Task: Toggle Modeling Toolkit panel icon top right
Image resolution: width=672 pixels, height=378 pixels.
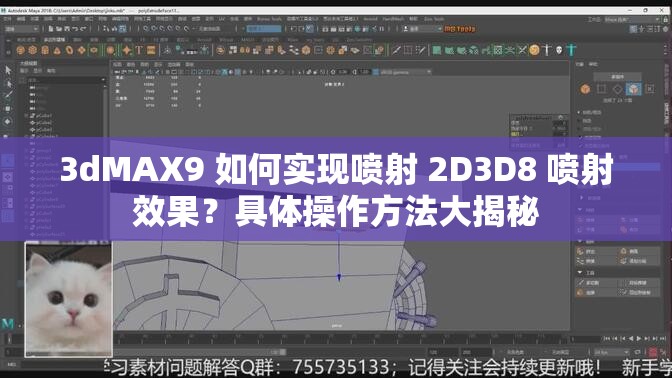Action: coord(633,29)
